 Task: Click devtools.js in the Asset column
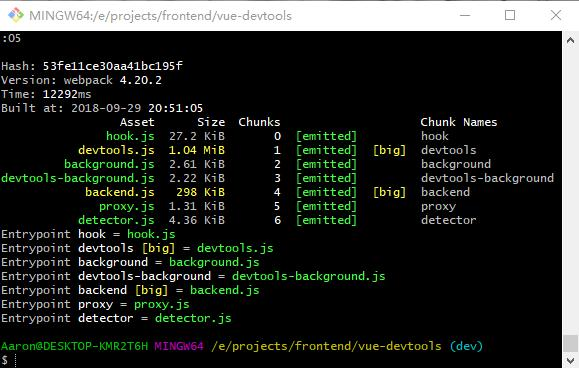(116, 150)
